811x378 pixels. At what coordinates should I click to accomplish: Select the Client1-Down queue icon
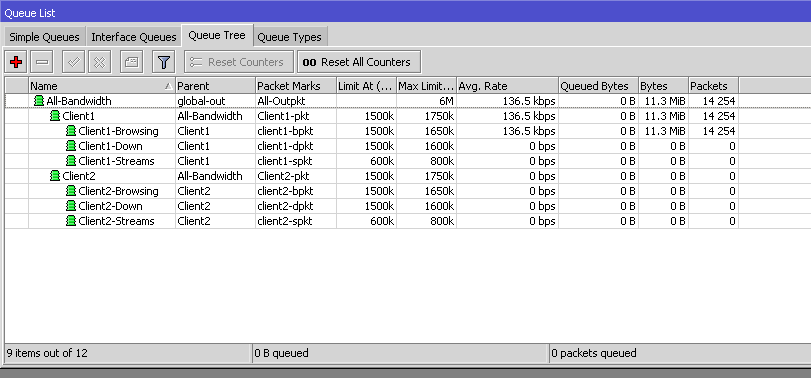[71, 146]
